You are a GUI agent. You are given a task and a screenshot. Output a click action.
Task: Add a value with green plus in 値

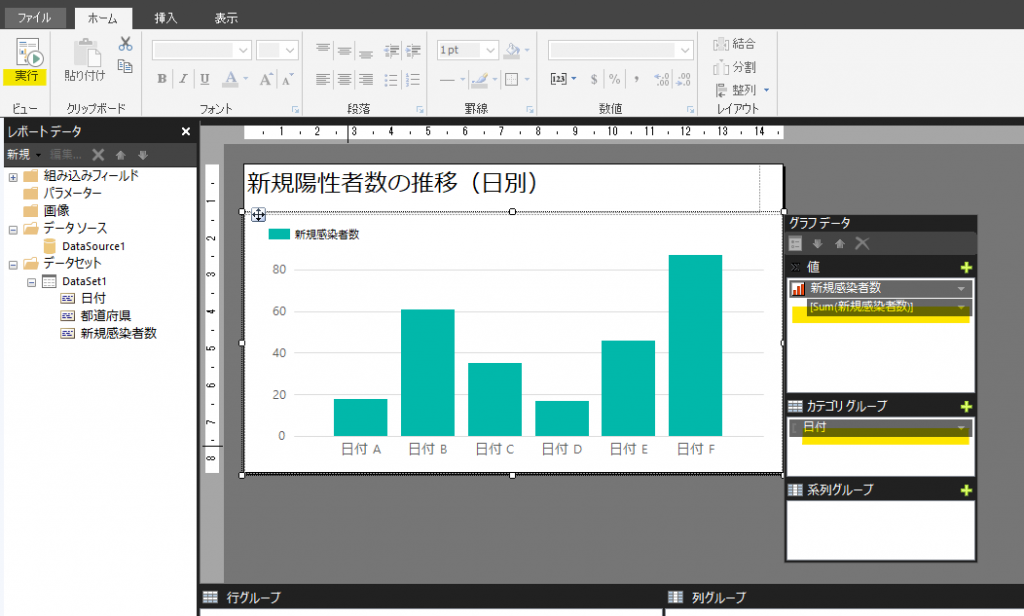click(x=965, y=267)
